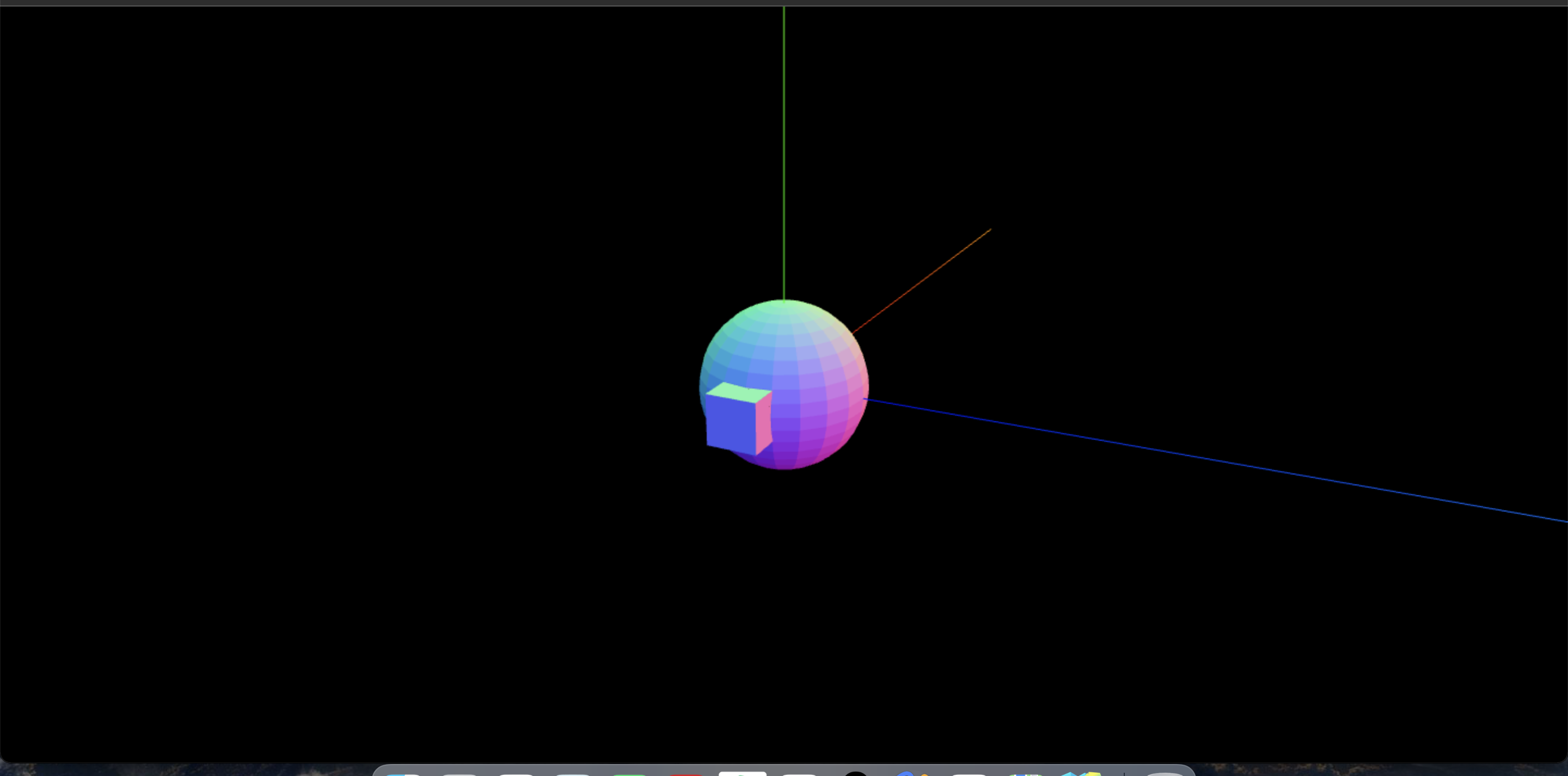The image size is (1568, 776).
Task: Open the green messaging app in the Dock
Action: (x=630, y=773)
